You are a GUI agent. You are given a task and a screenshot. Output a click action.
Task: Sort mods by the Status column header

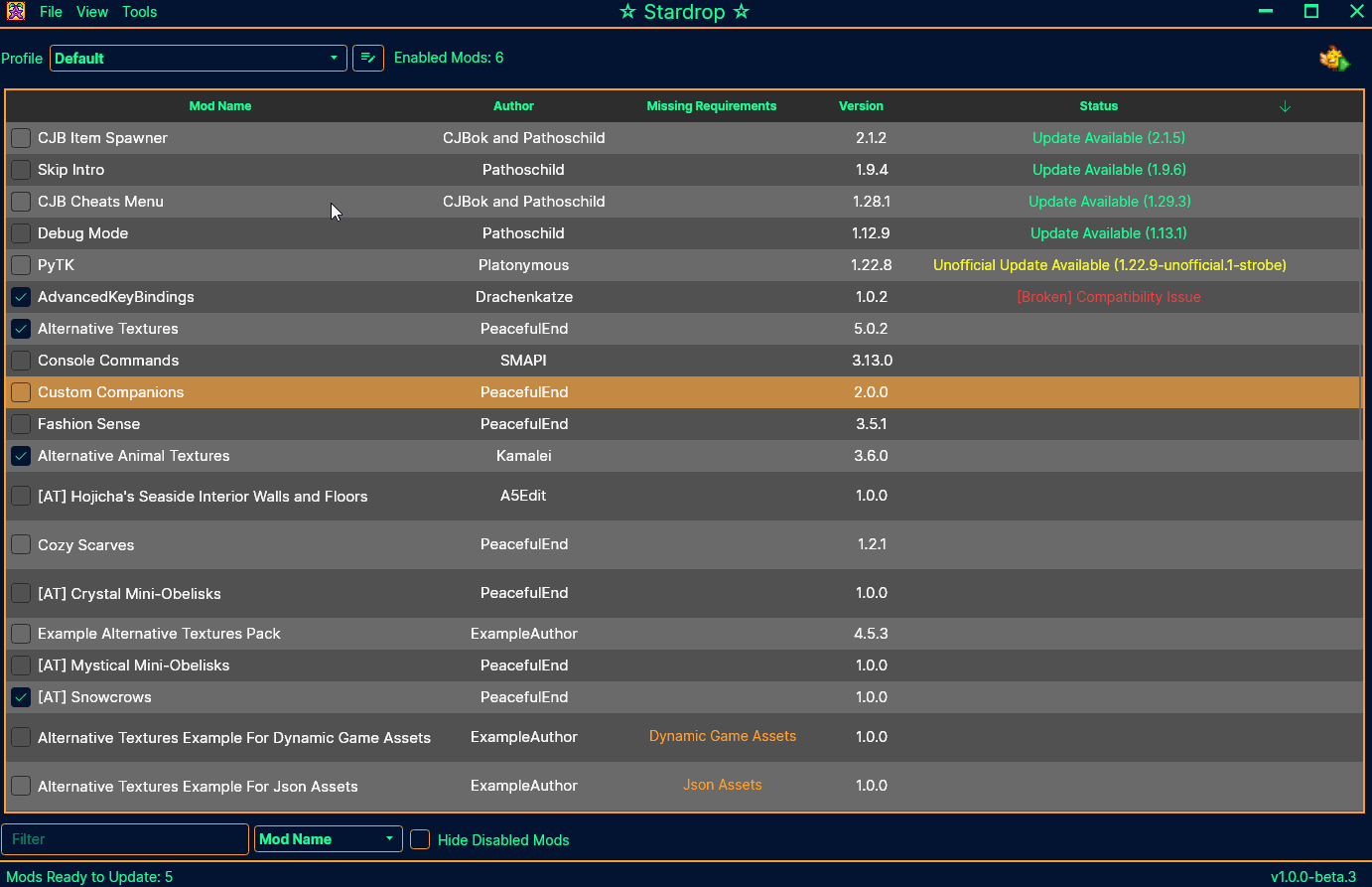click(1099, 106)
